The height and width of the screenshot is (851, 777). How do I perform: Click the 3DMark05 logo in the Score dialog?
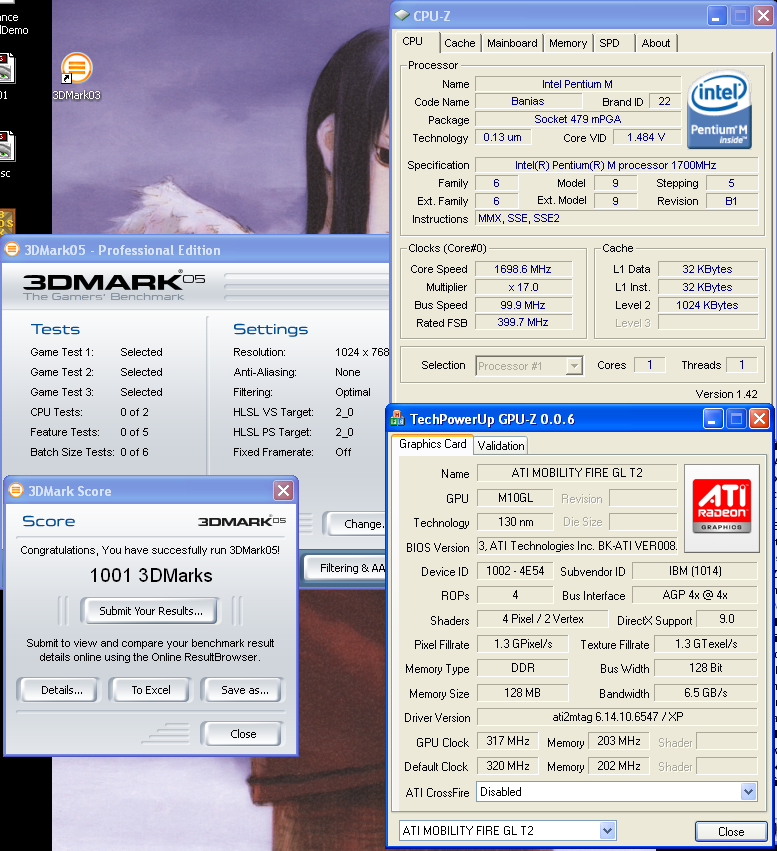(x=241, y=521)
